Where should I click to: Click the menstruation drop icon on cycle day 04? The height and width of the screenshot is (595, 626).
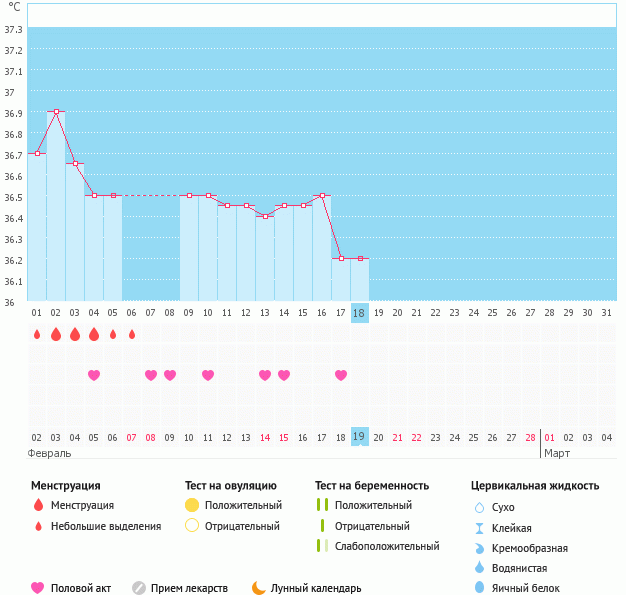pos(94,334)
